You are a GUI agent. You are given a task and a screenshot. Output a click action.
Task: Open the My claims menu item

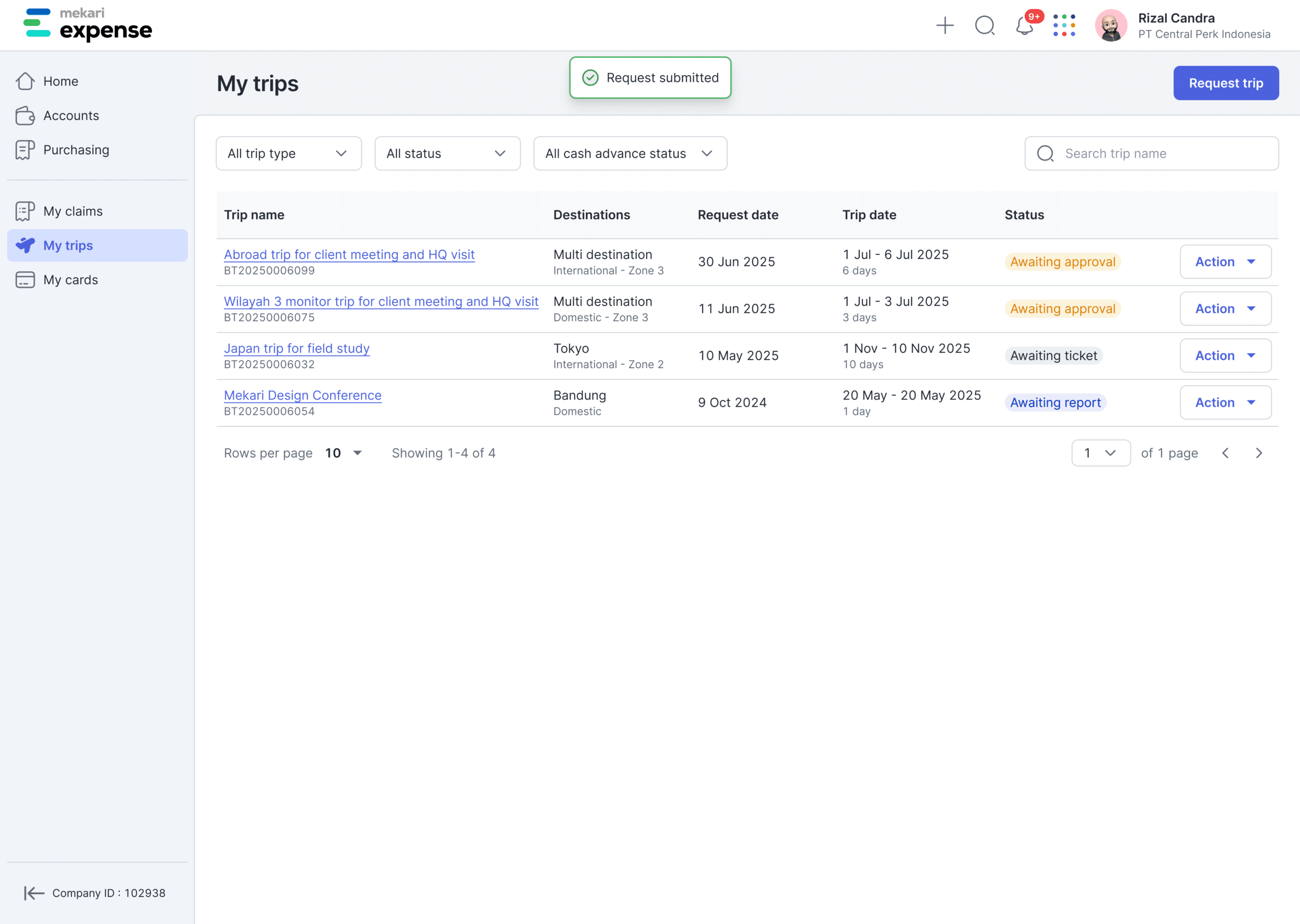[73, 212]
